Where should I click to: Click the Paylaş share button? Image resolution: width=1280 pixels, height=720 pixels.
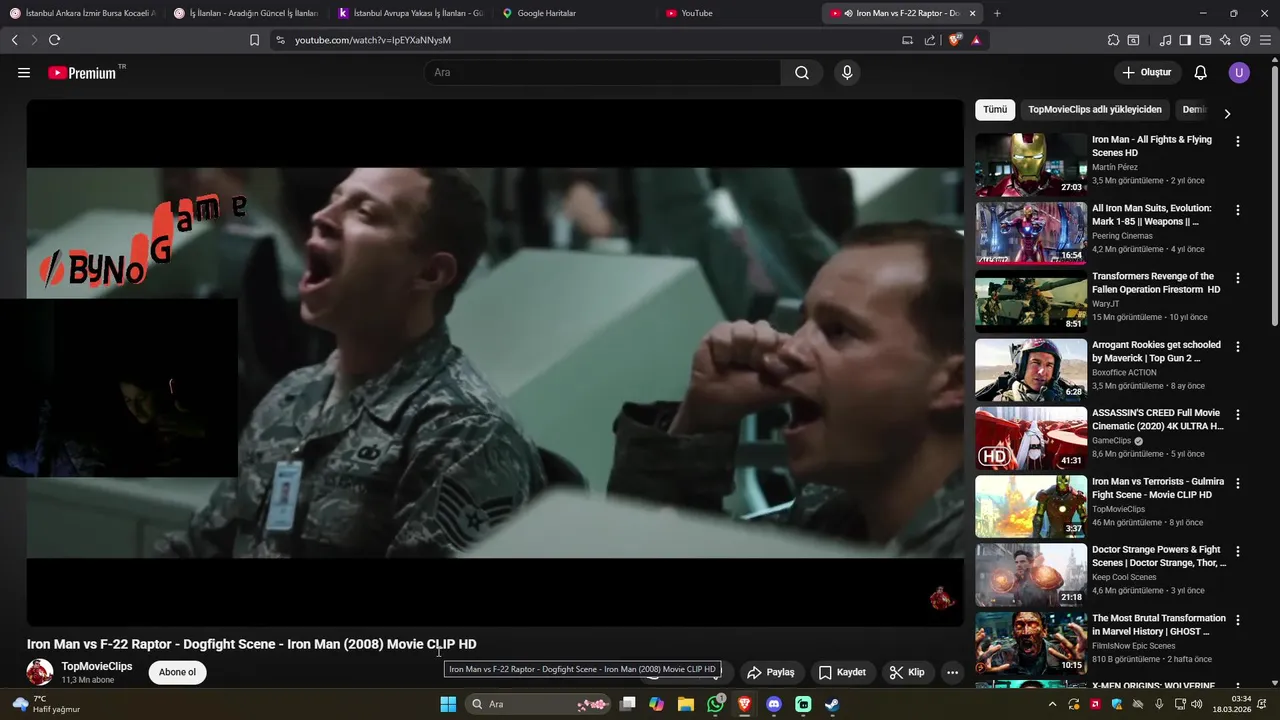click(771, 673)
